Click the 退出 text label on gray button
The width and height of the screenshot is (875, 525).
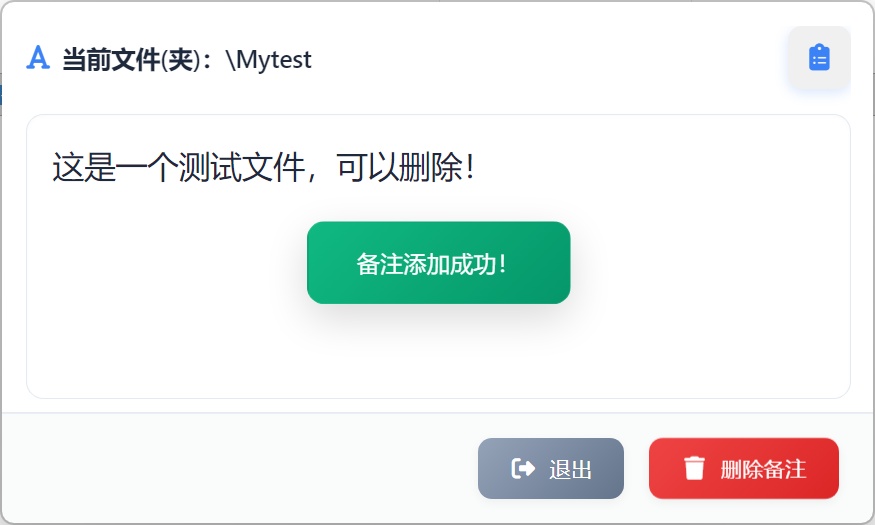click(x=570, y=469)
